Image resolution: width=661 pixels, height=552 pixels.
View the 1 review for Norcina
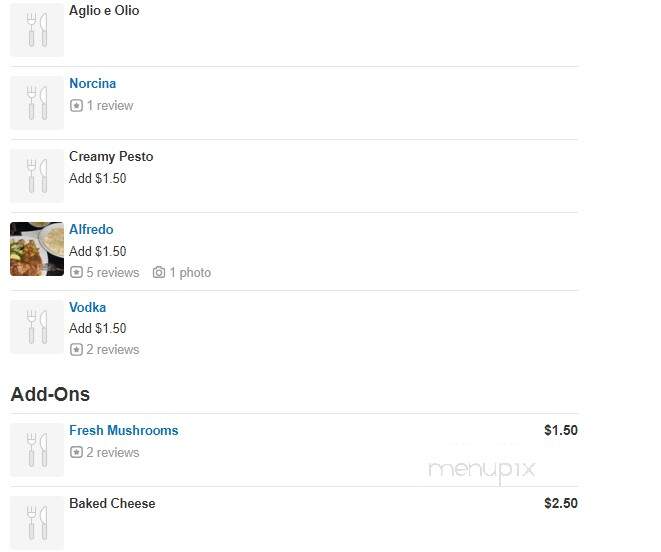coord(110,105)
